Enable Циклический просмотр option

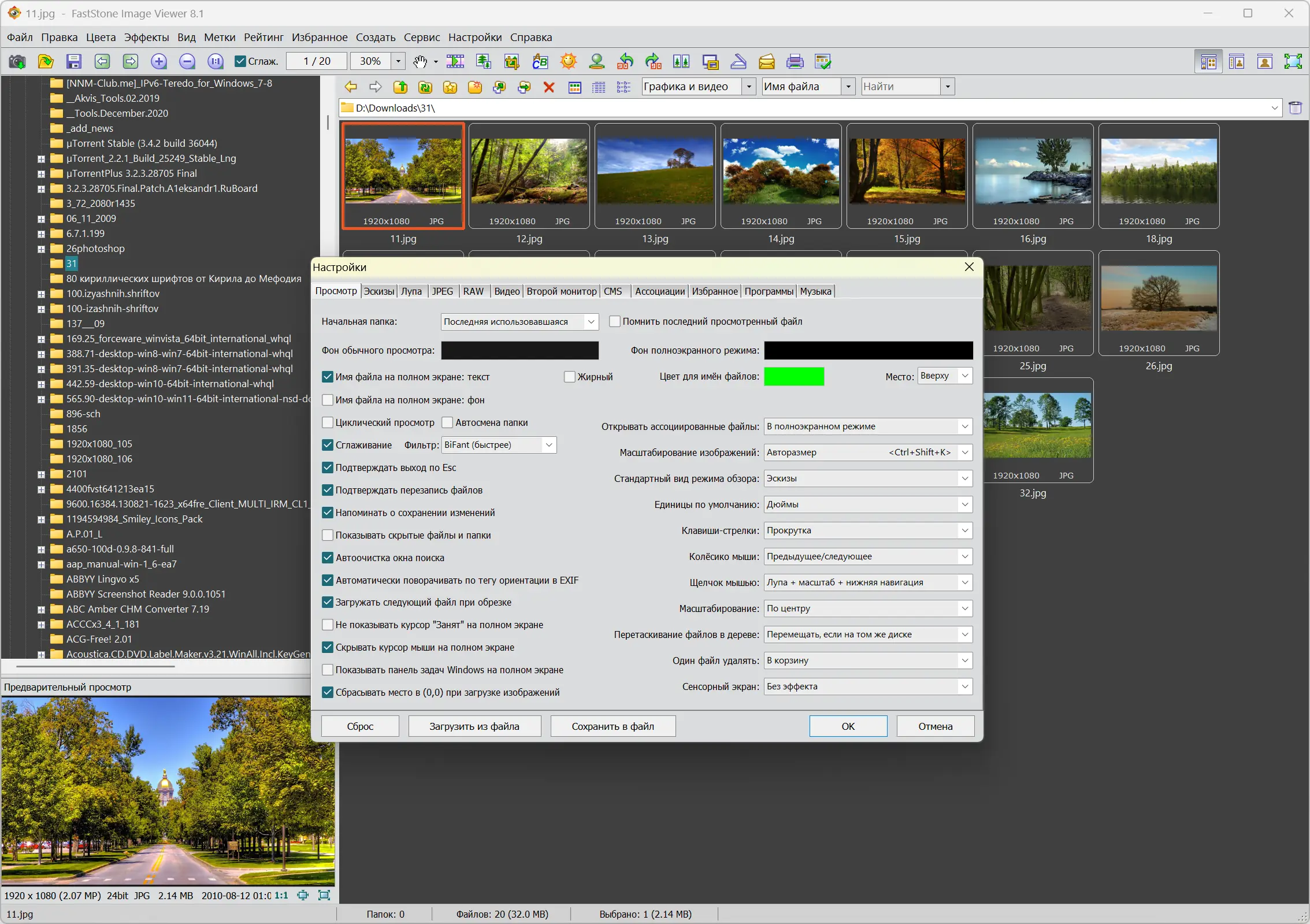328,422
